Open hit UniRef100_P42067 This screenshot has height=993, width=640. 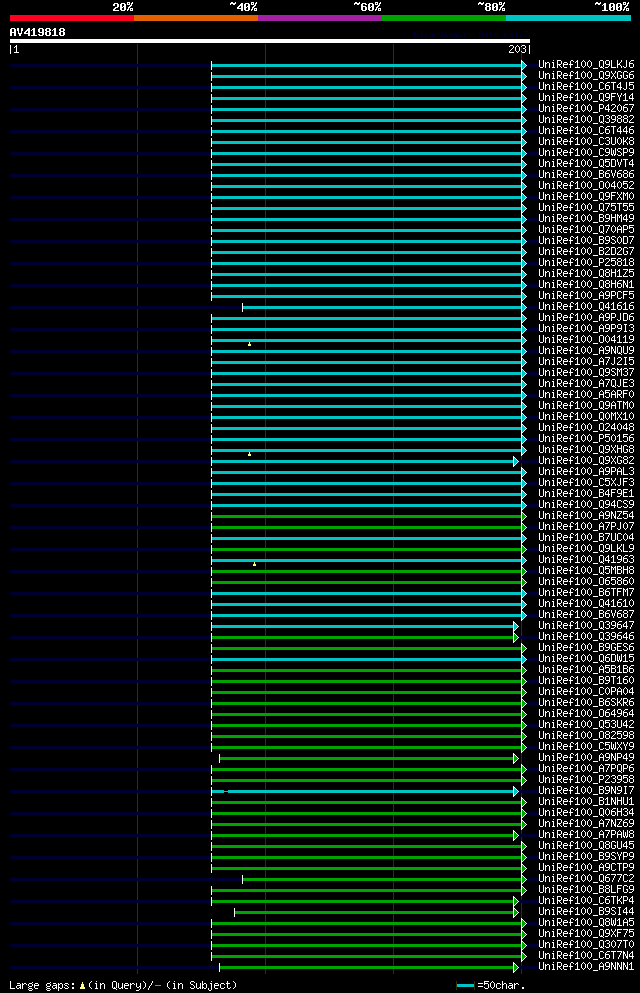[586, 108]
